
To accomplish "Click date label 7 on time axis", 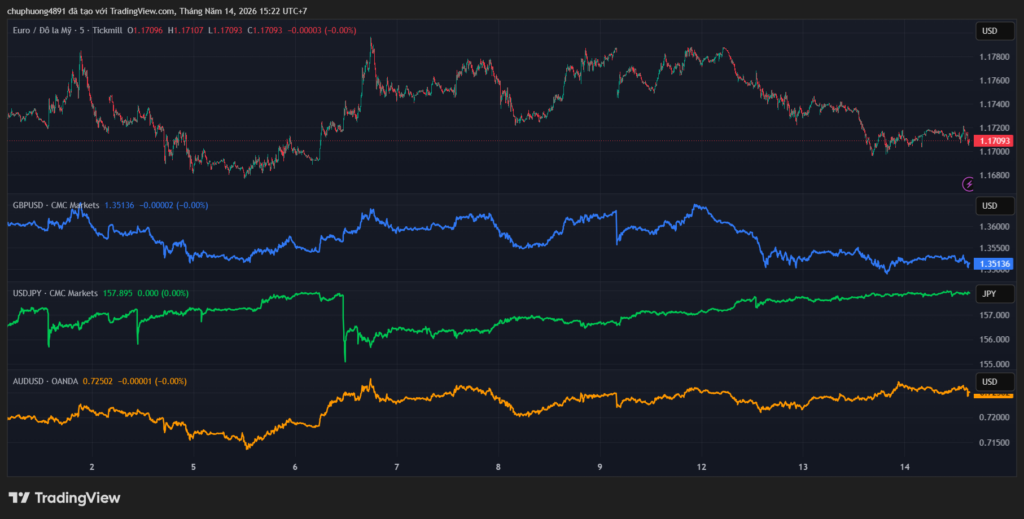I will tap(396, 467).
